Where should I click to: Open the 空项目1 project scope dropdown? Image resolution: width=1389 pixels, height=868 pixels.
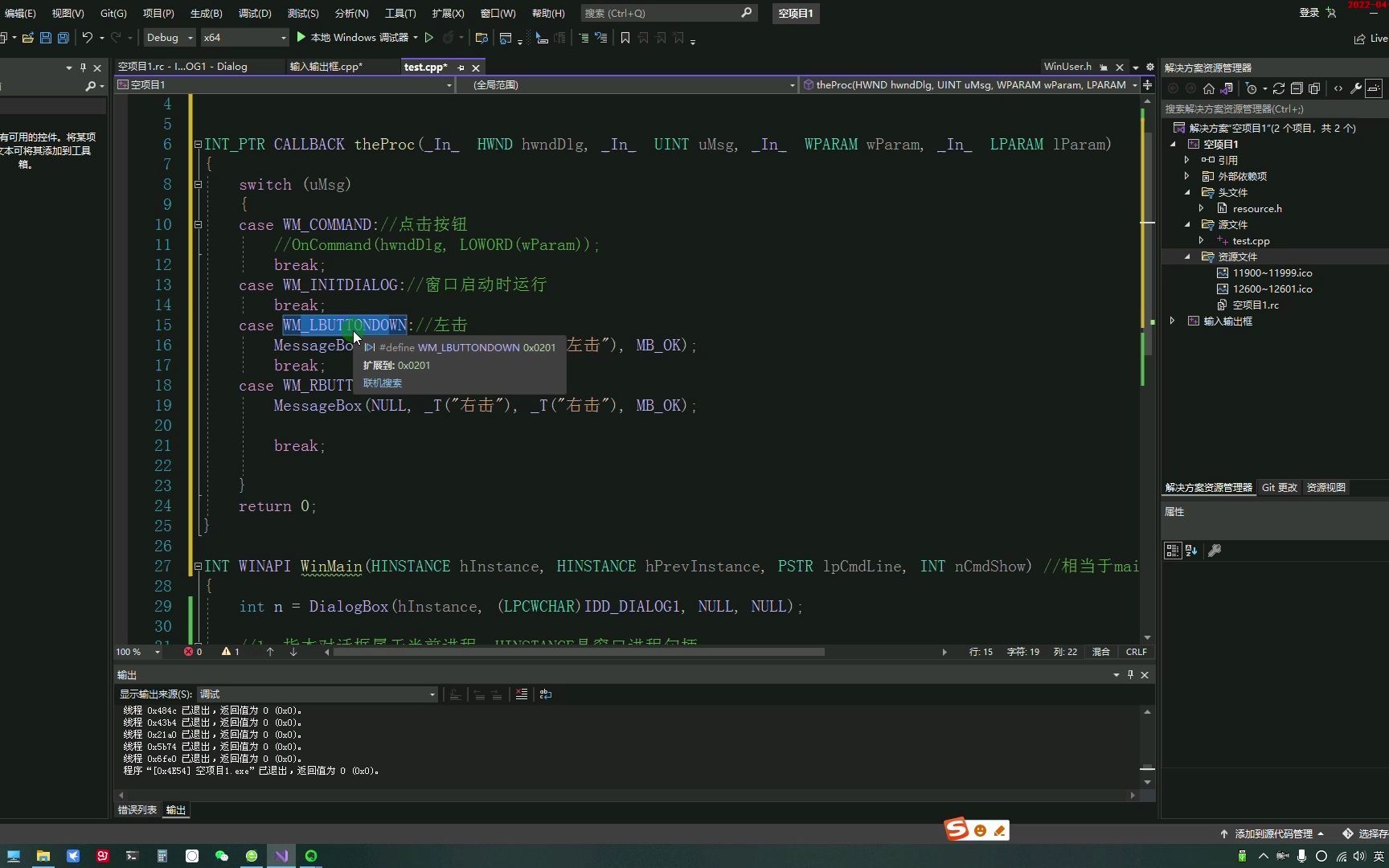pyautogui.click(x=285, y=85)
